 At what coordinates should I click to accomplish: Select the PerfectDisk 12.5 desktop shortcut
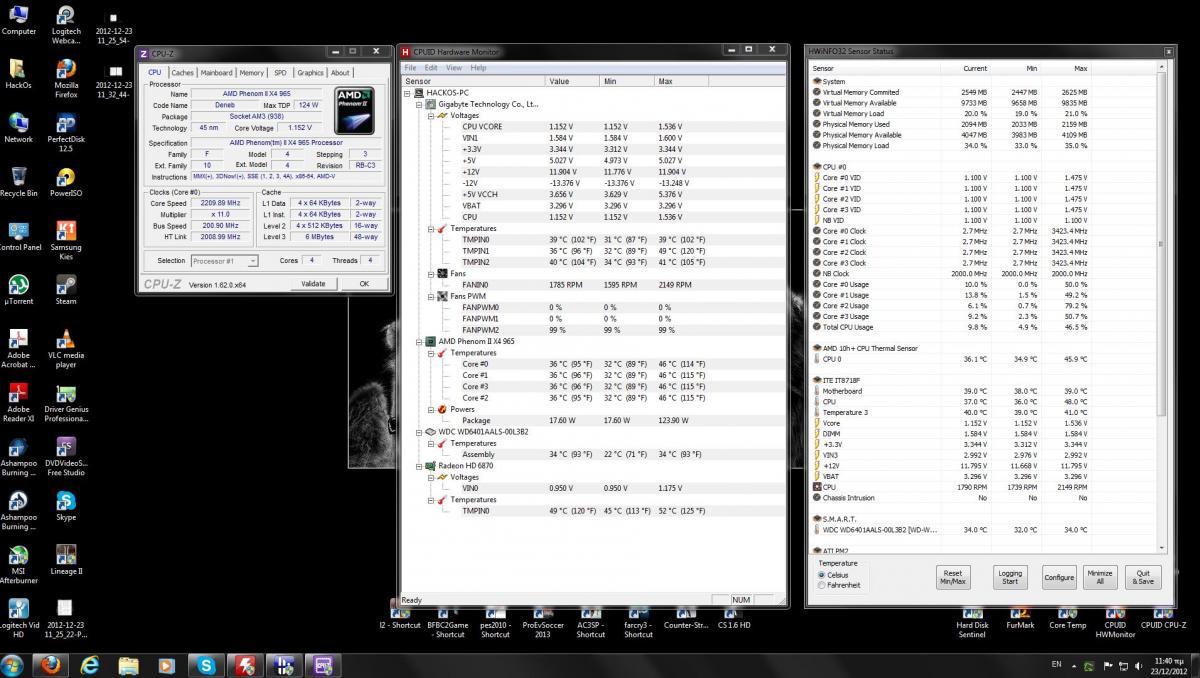point(66,133)
